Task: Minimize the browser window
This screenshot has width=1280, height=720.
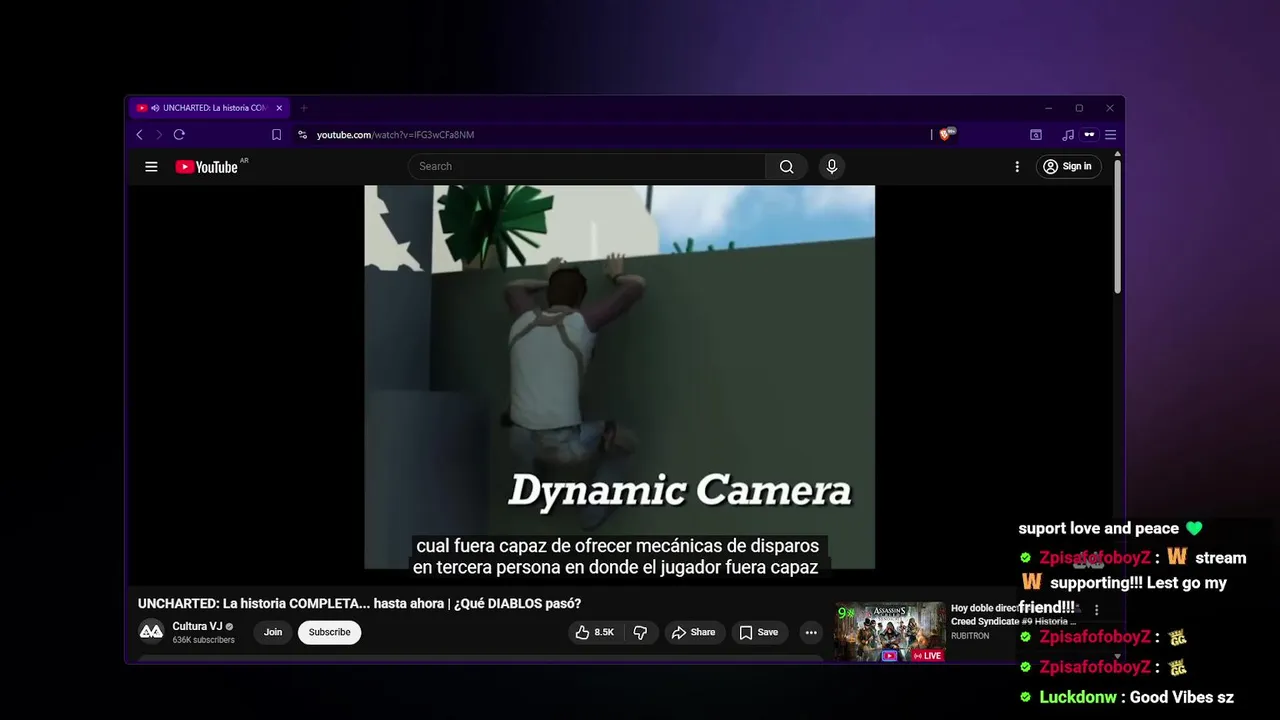Action: point(1048,108)
